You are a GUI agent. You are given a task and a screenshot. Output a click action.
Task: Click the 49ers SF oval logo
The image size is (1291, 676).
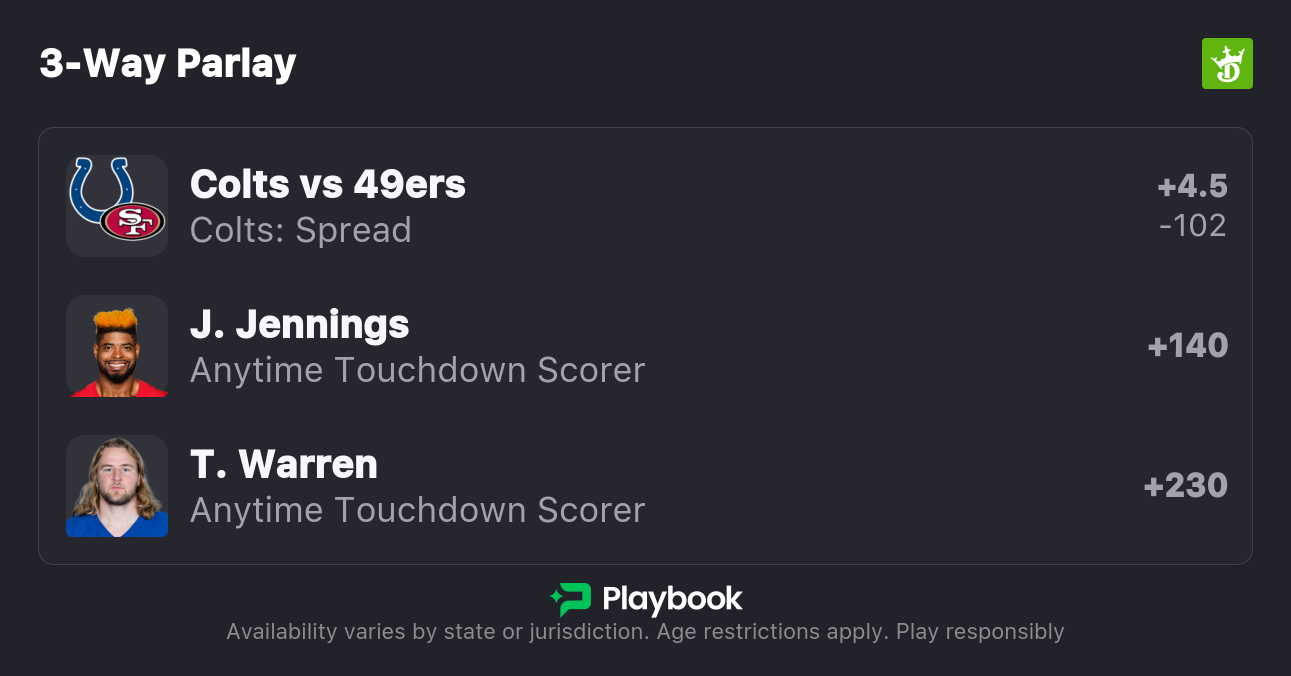[133, 221]
